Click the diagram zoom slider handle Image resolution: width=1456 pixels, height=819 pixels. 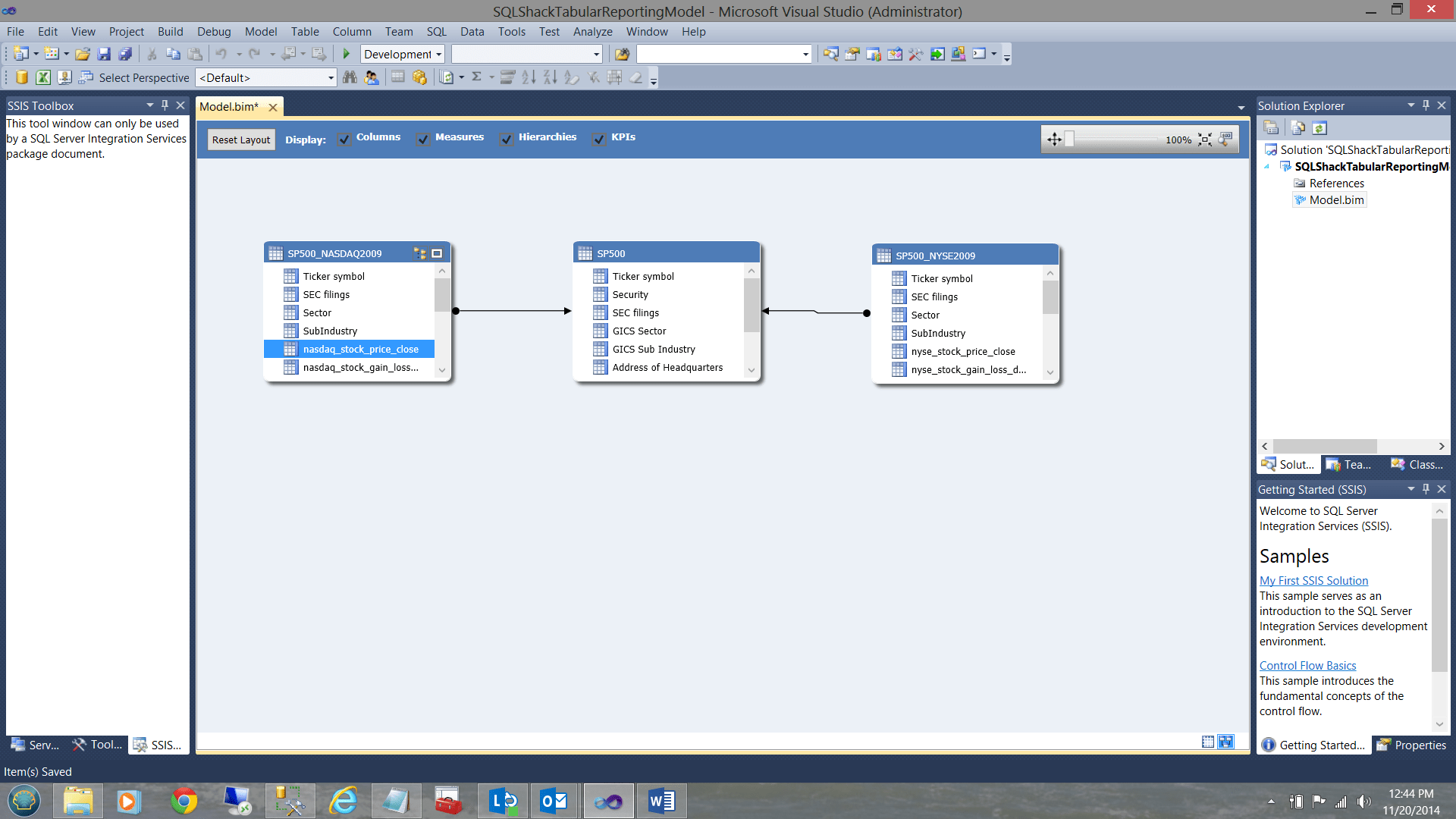tap(1069, 140)
